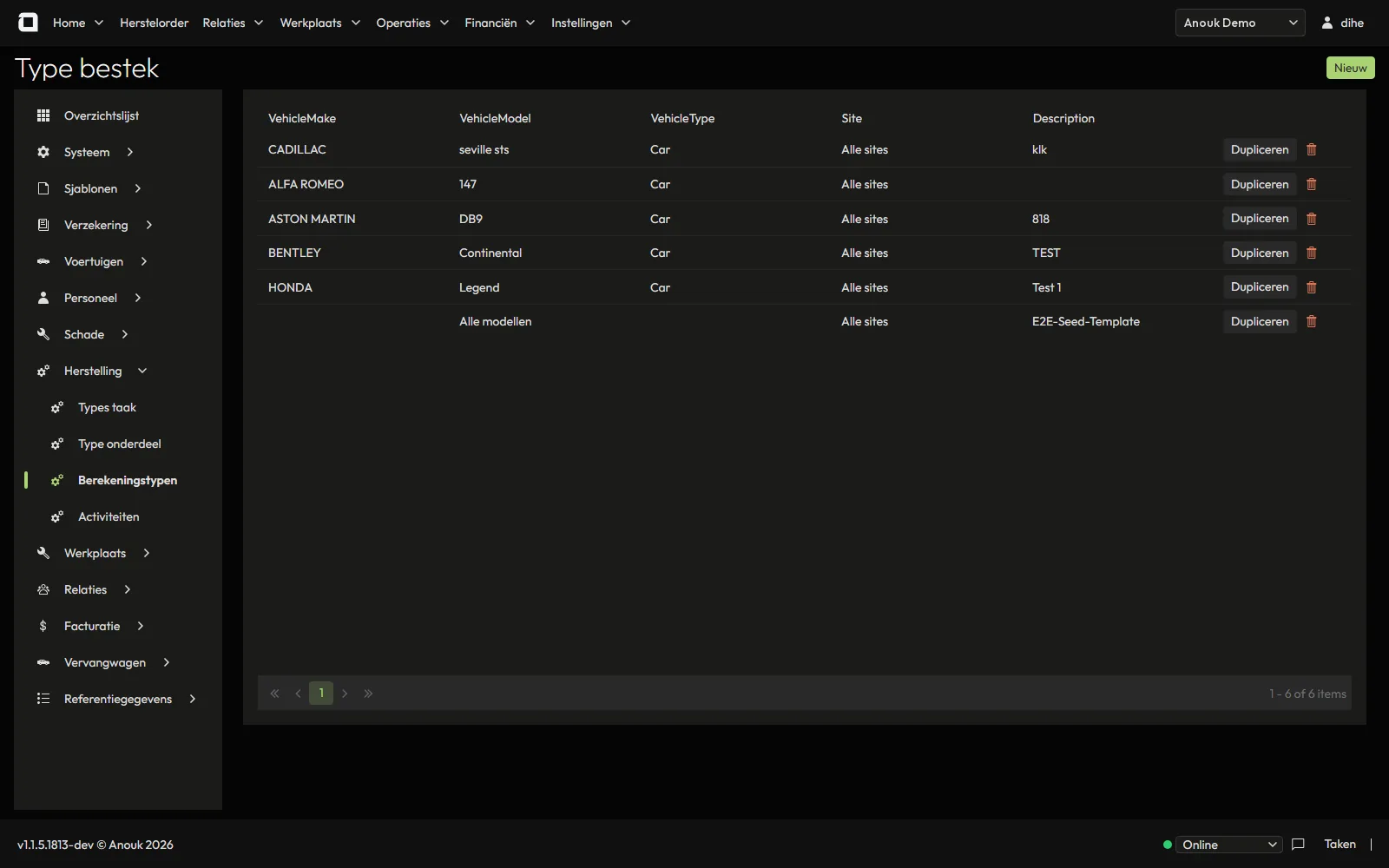The height and width of the screenshot is (868, 1389).
Task: Open the Operaties top menu
Action: pos(412,23)
